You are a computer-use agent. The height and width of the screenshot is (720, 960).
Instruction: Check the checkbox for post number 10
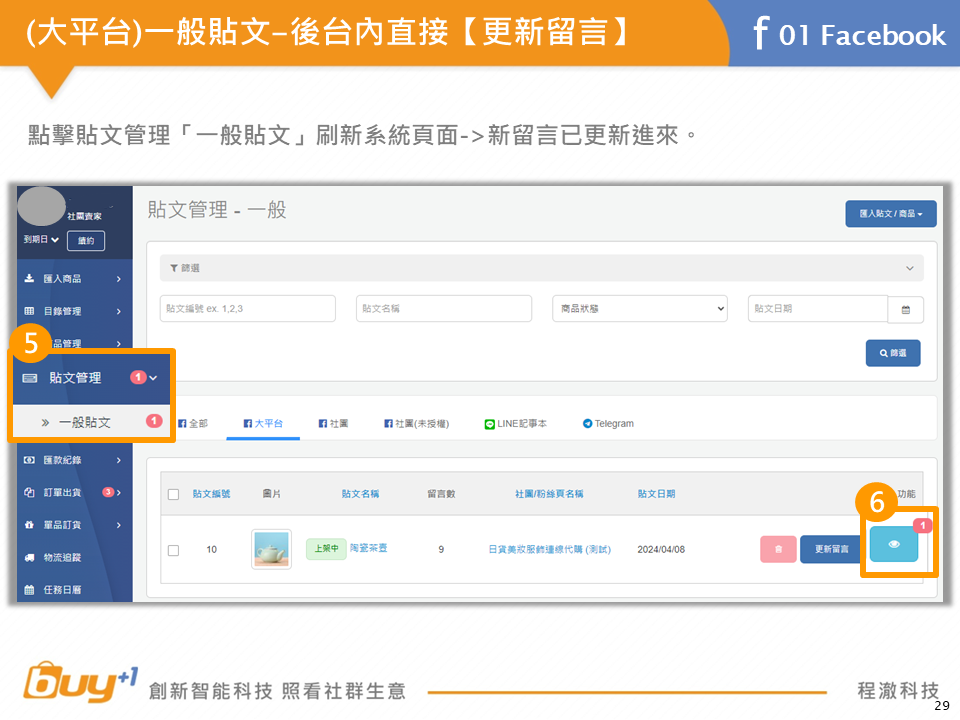pyautogui.click(x=173, y=550)
